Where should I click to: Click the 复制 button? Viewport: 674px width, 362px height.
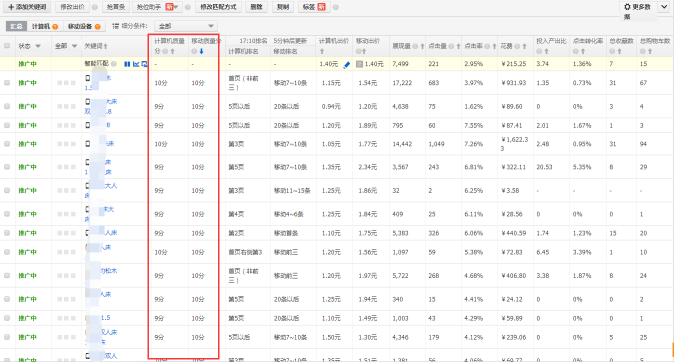click(x=283, y=7)
